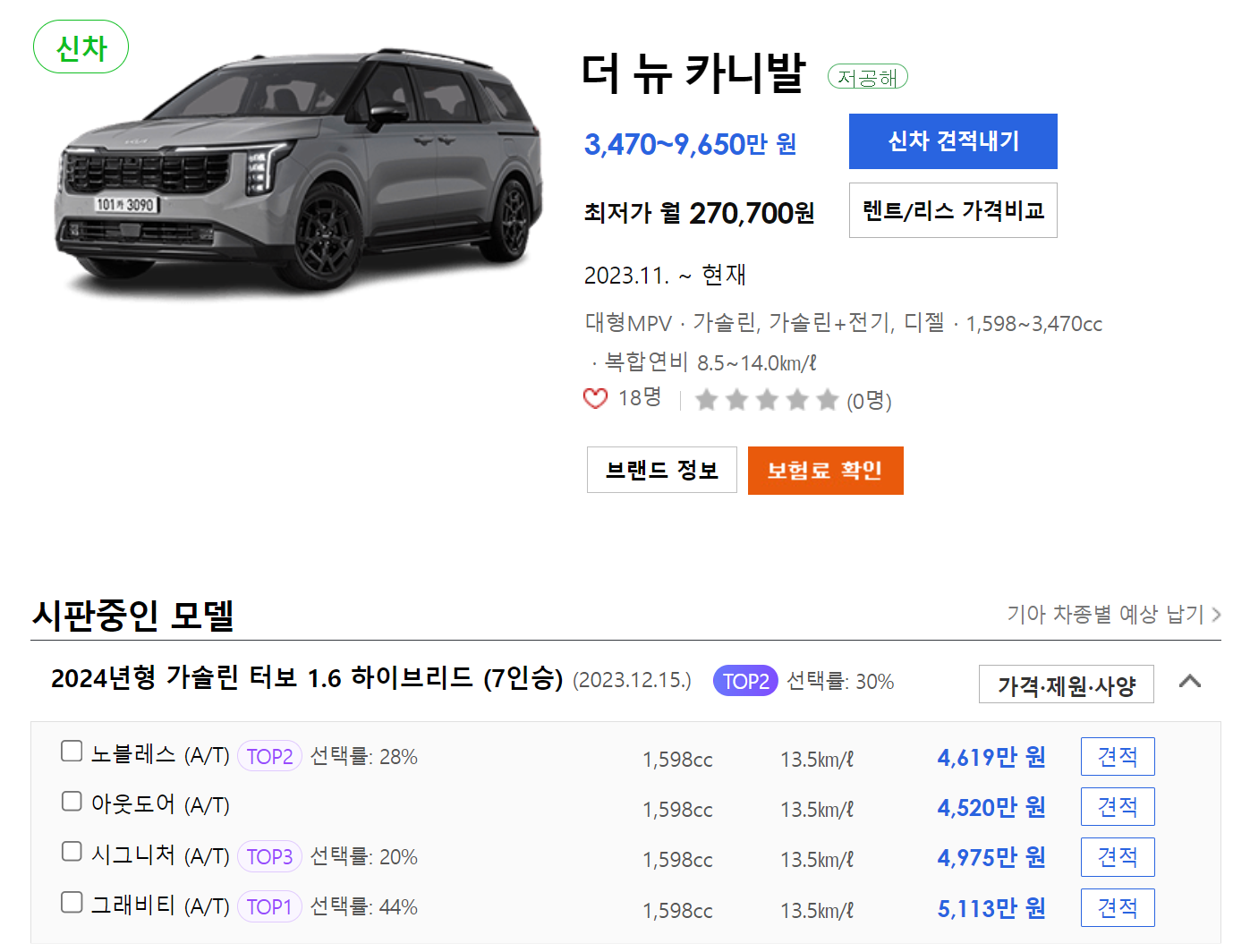
Task: Check the 그래비티 (A/T) checkbox
Action: tap(72, 902)
